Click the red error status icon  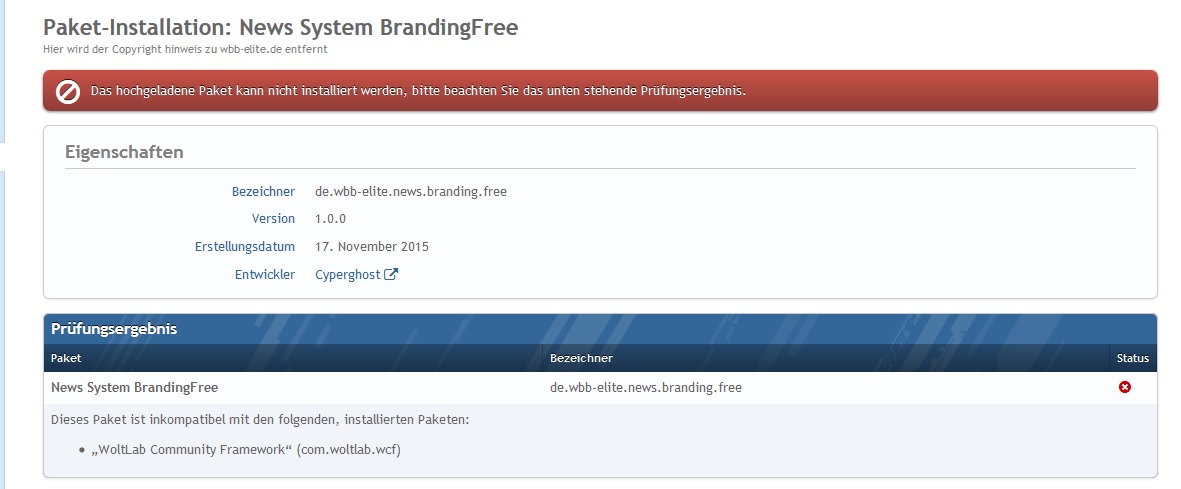pos(1125,387)
